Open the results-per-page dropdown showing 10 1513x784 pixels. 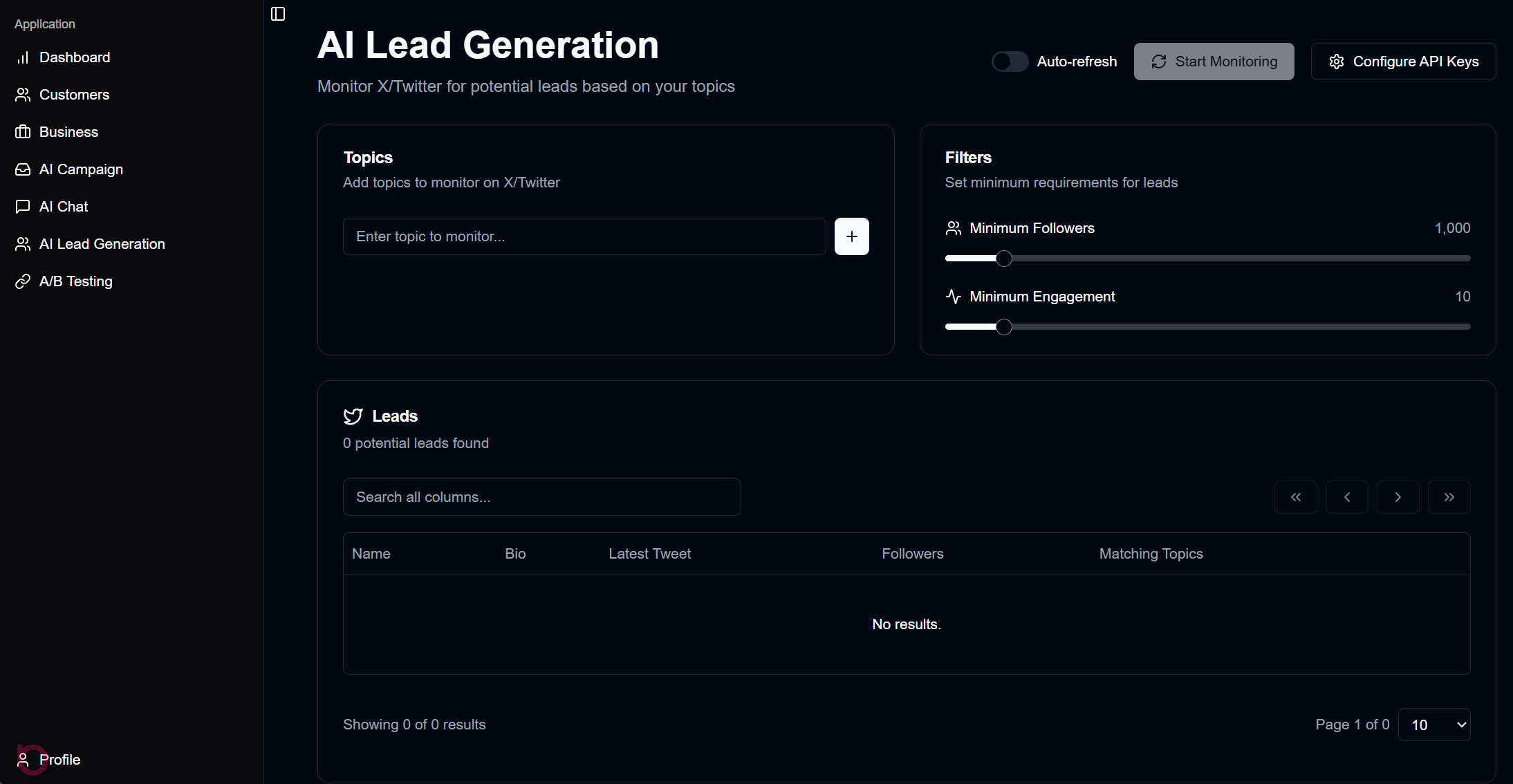tap(1435, 724)
